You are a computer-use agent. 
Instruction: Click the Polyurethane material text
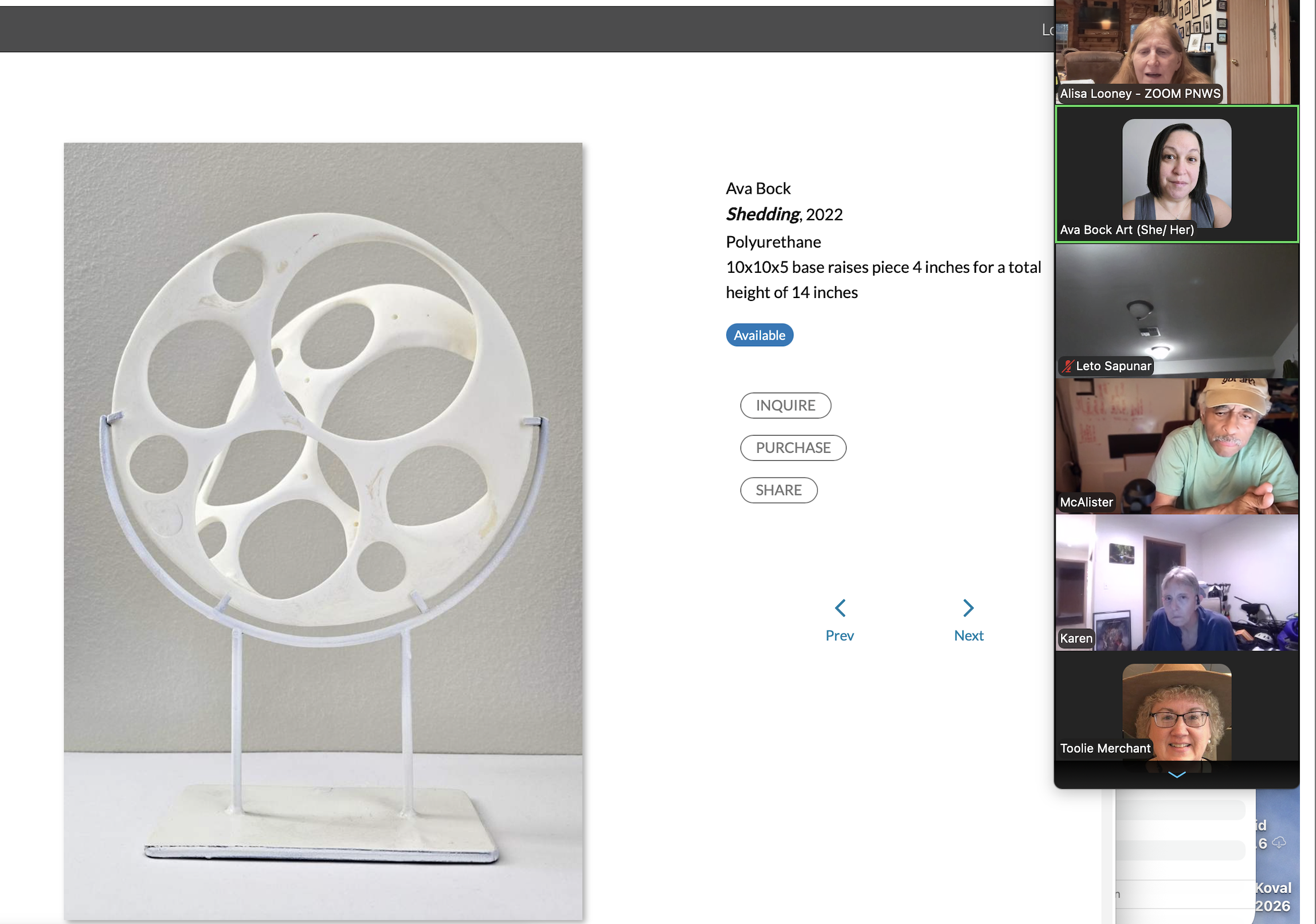point(773,242)
